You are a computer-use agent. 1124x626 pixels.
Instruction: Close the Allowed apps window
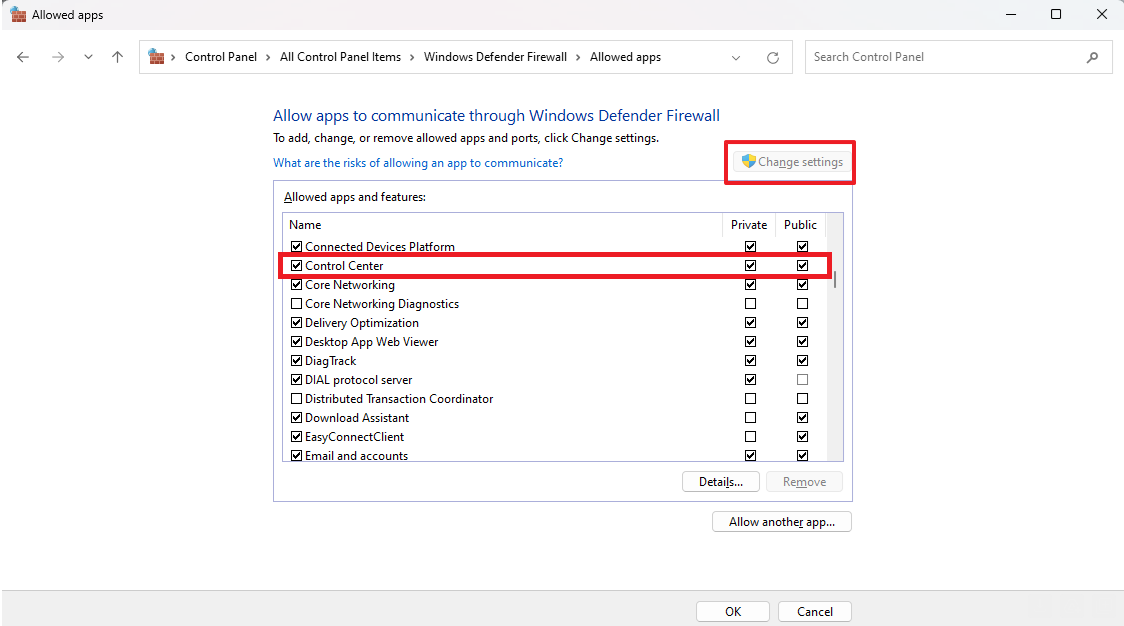point(1102,14)
